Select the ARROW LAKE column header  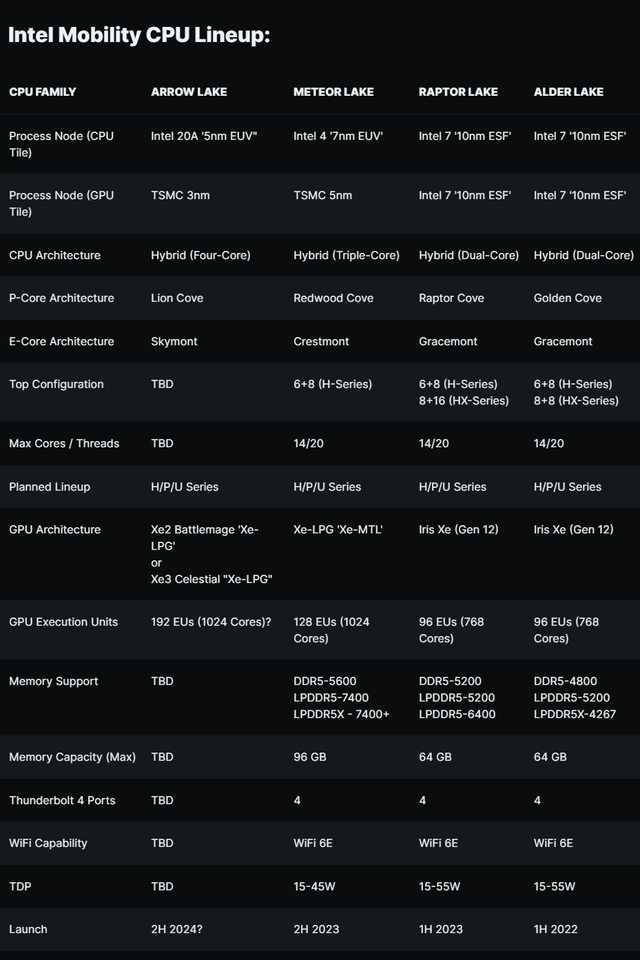189,92
